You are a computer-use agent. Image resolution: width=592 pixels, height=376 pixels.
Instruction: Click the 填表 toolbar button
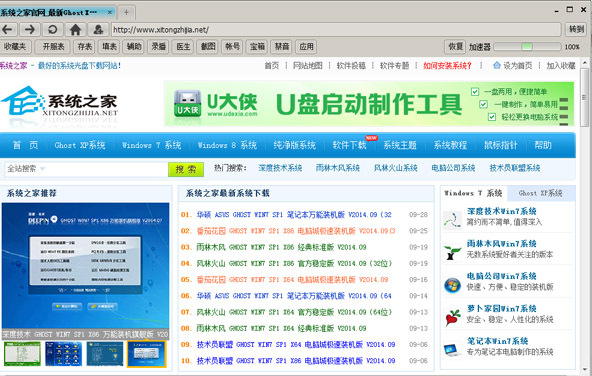[109, 47]
